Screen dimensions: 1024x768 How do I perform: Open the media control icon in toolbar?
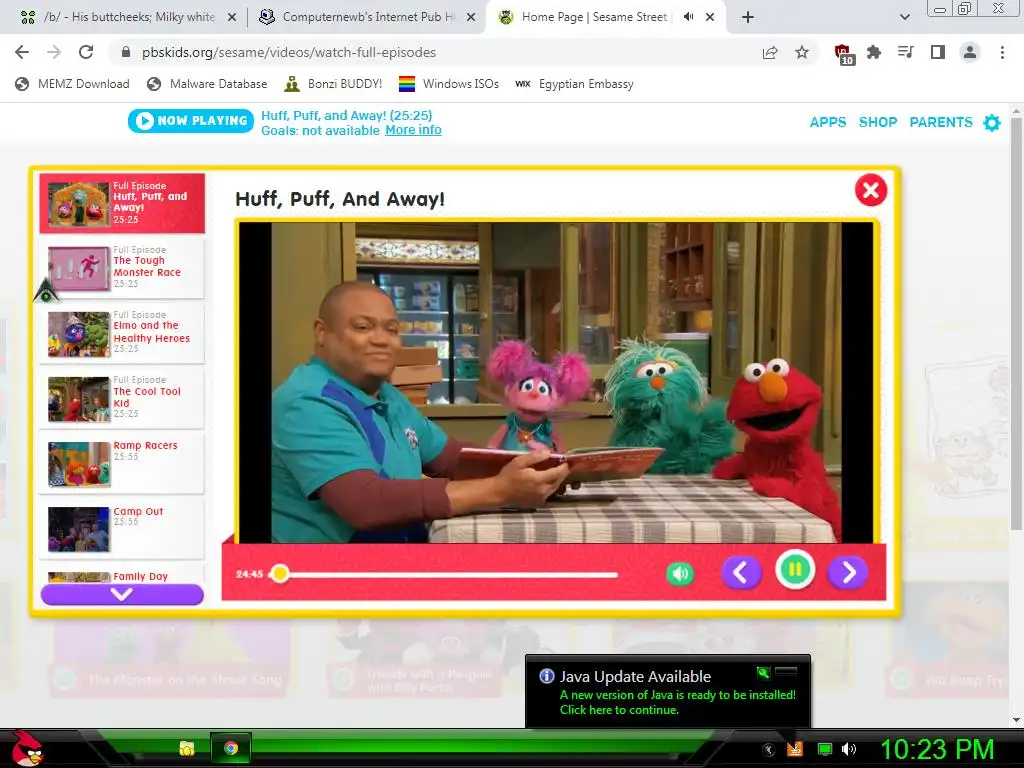(906, 52)
